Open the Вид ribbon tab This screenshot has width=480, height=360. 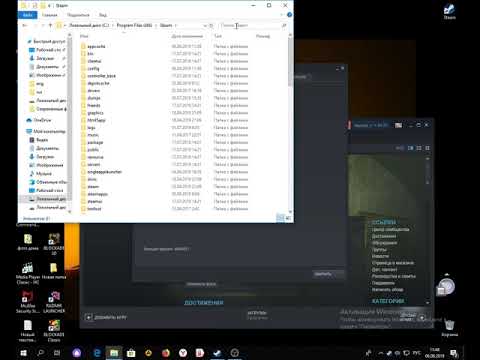103,15
